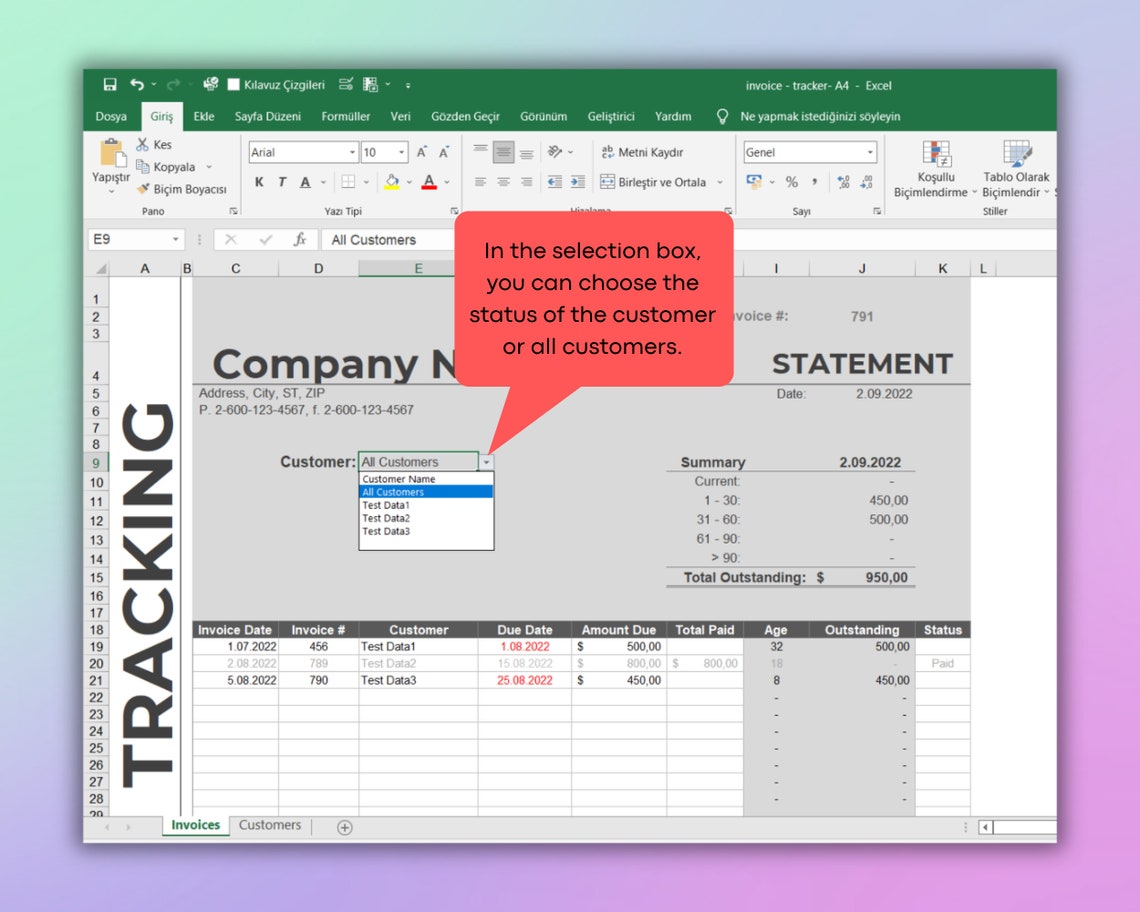1140x912 pixels.
Task: Switch to the Ekle ribbon tab
Action: (x=203, y=116)
